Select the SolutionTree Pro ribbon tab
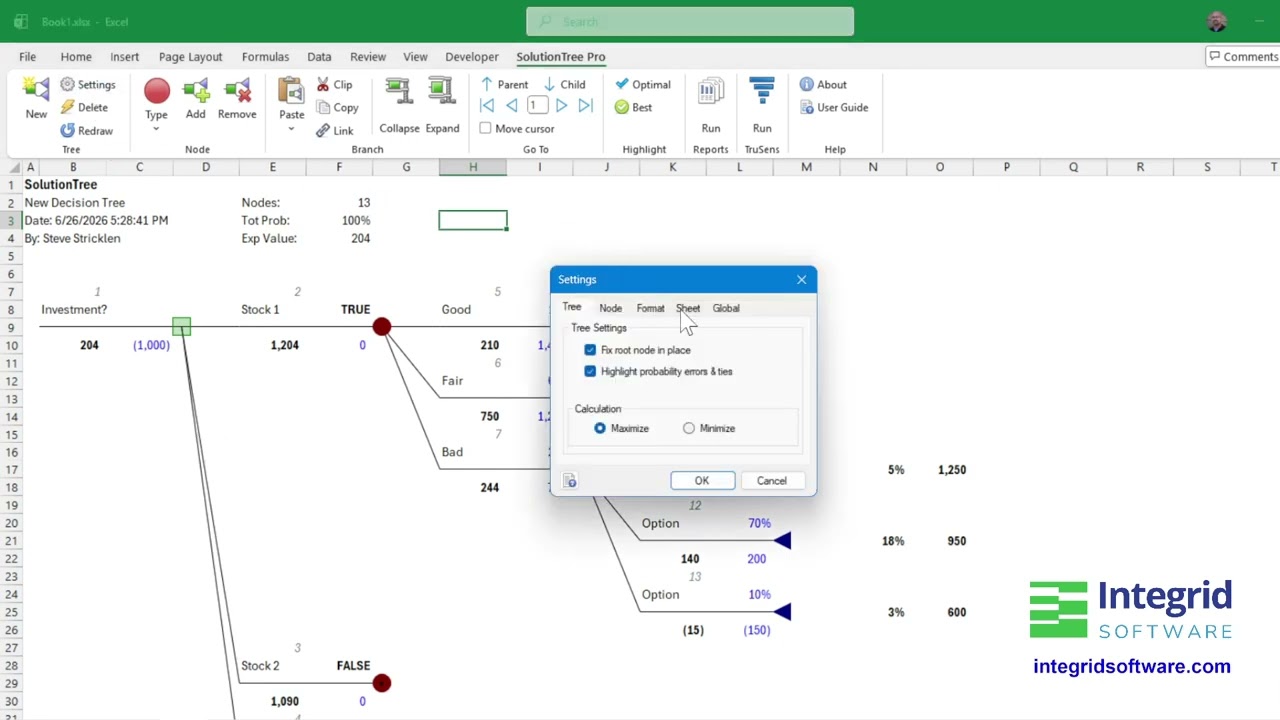Viewport: 1280px width, 720px height. point(561,57)
